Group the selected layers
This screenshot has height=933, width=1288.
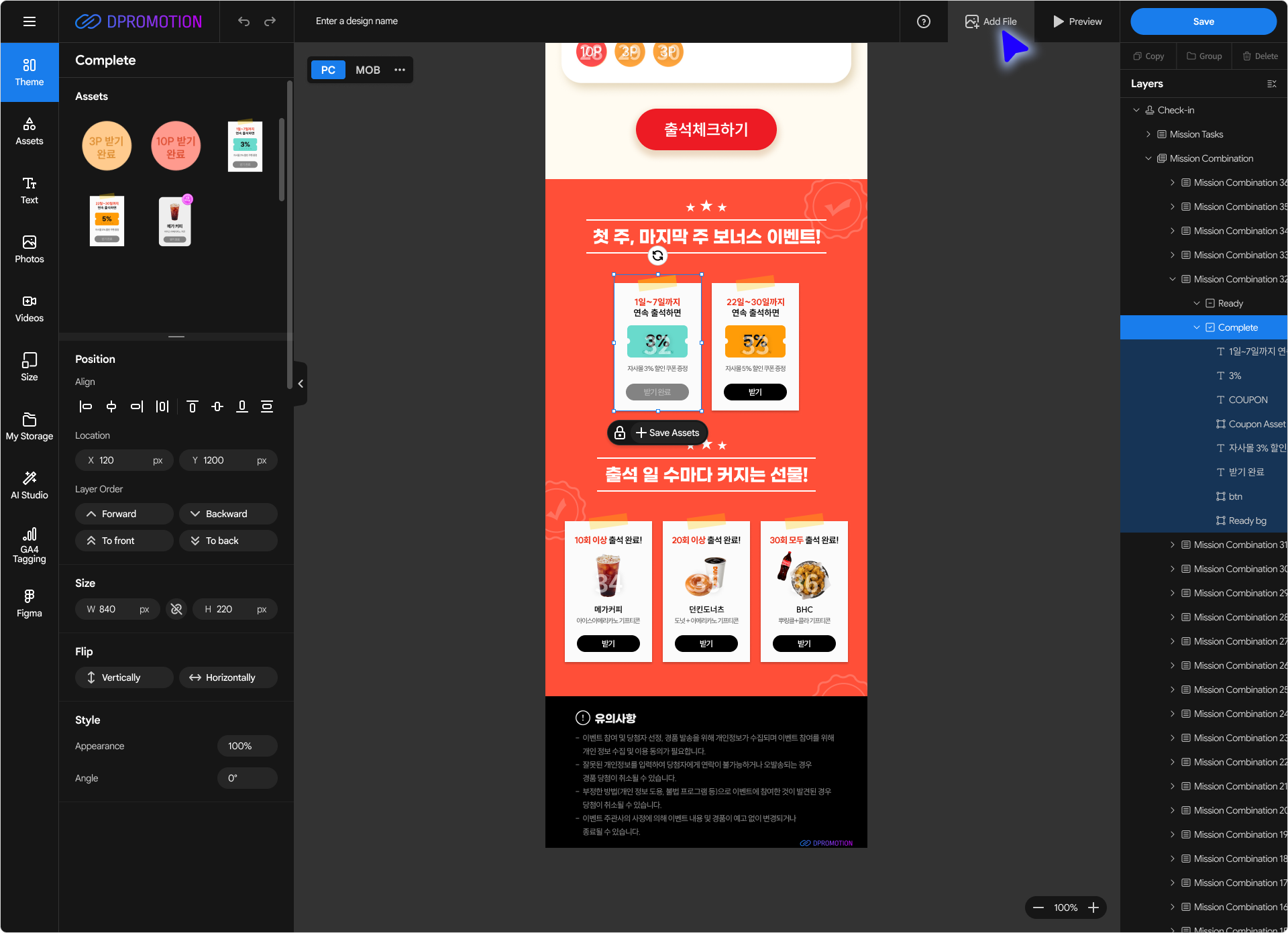click(1204, 56)
